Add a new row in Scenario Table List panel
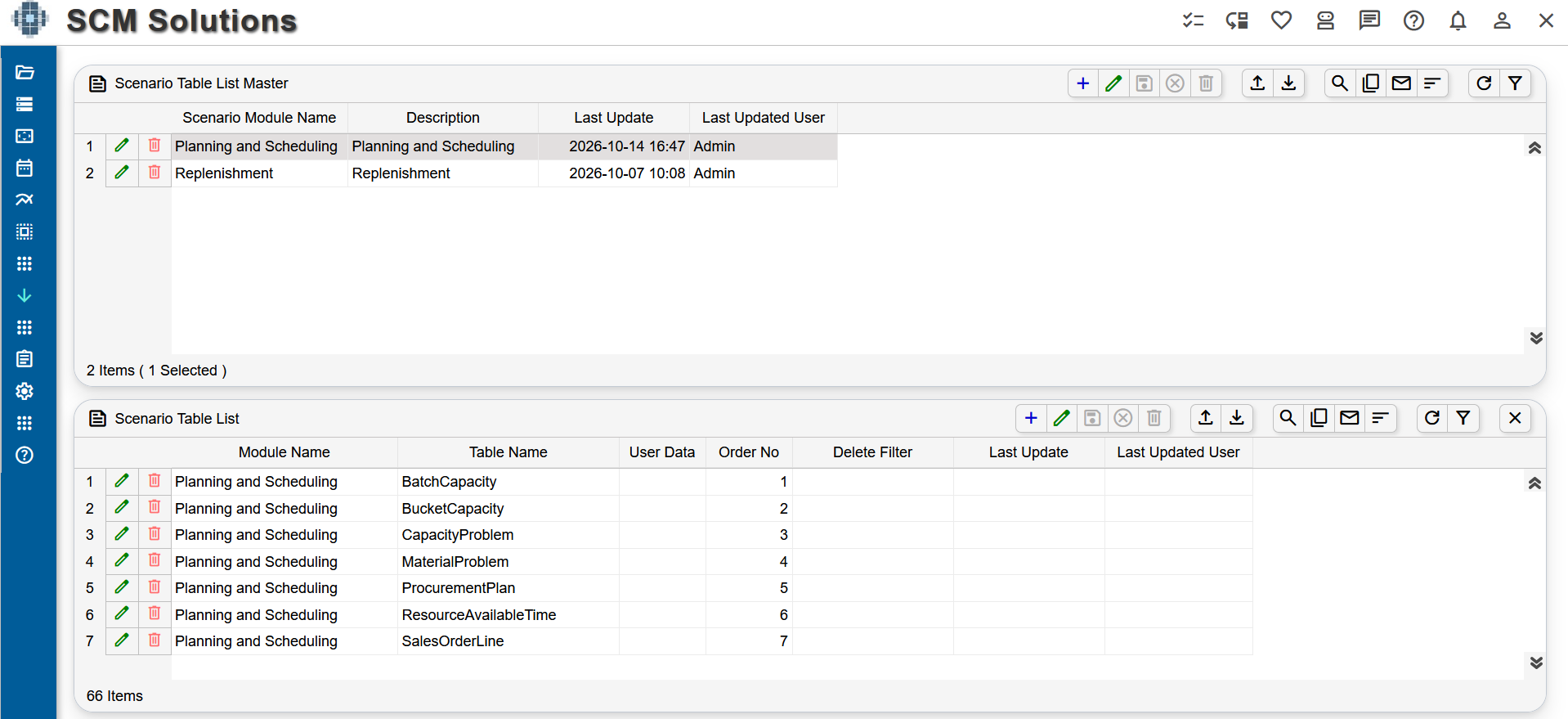 pos(1031,418)
